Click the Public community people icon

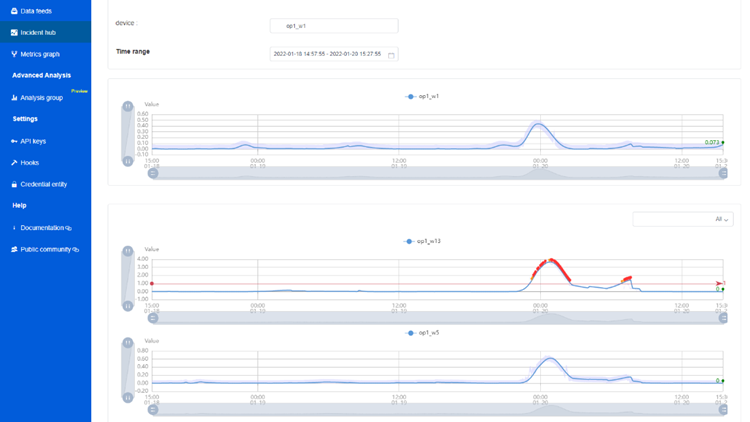click(x=14, y=249)
